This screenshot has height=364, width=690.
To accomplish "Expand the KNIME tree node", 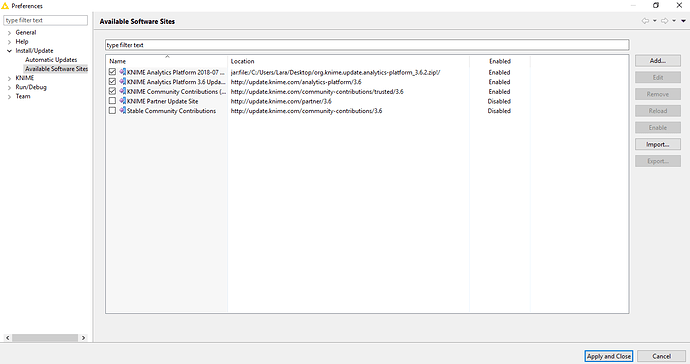I will pos(9,78).
